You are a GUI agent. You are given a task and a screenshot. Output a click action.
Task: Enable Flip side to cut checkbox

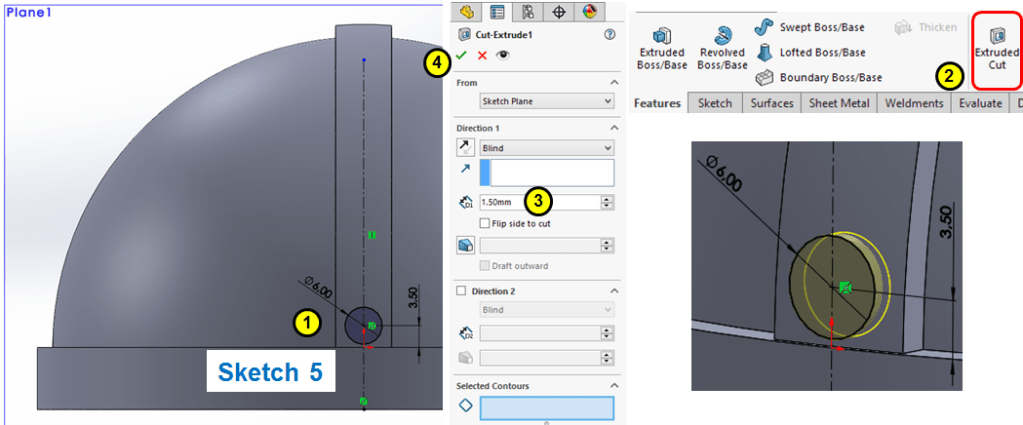(485, 223)
